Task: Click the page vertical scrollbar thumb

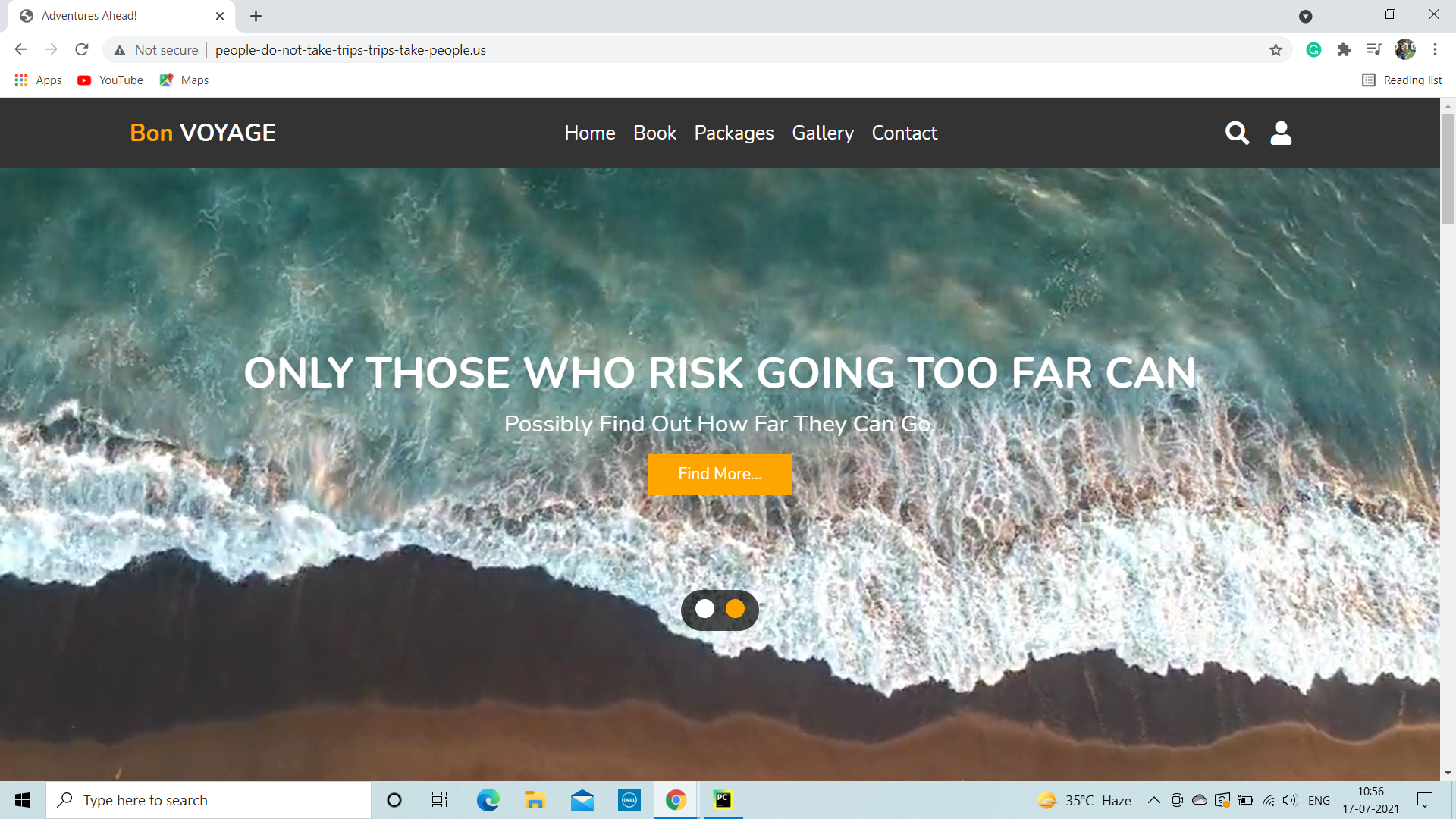Action: (x=1448, y=167)
